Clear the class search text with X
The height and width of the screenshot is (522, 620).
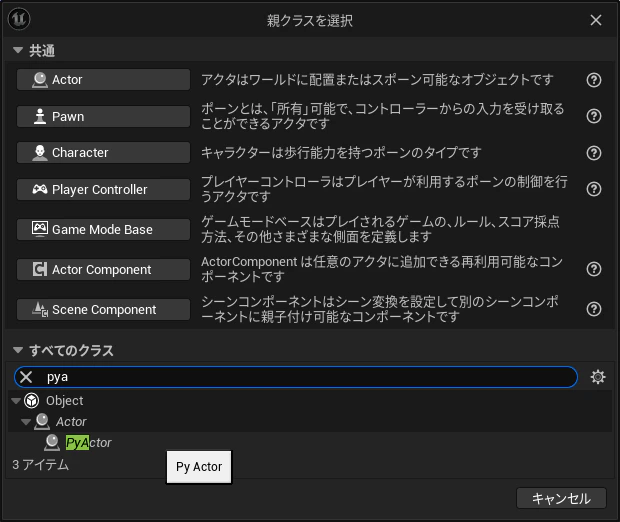(x=26, y=377)
